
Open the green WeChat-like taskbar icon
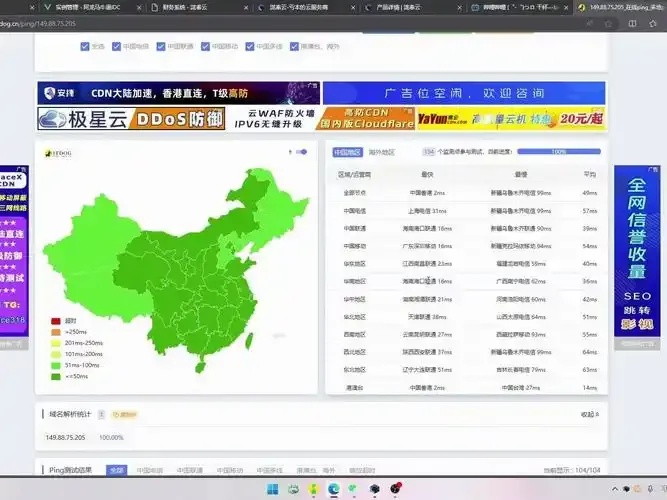coord(353,489)
